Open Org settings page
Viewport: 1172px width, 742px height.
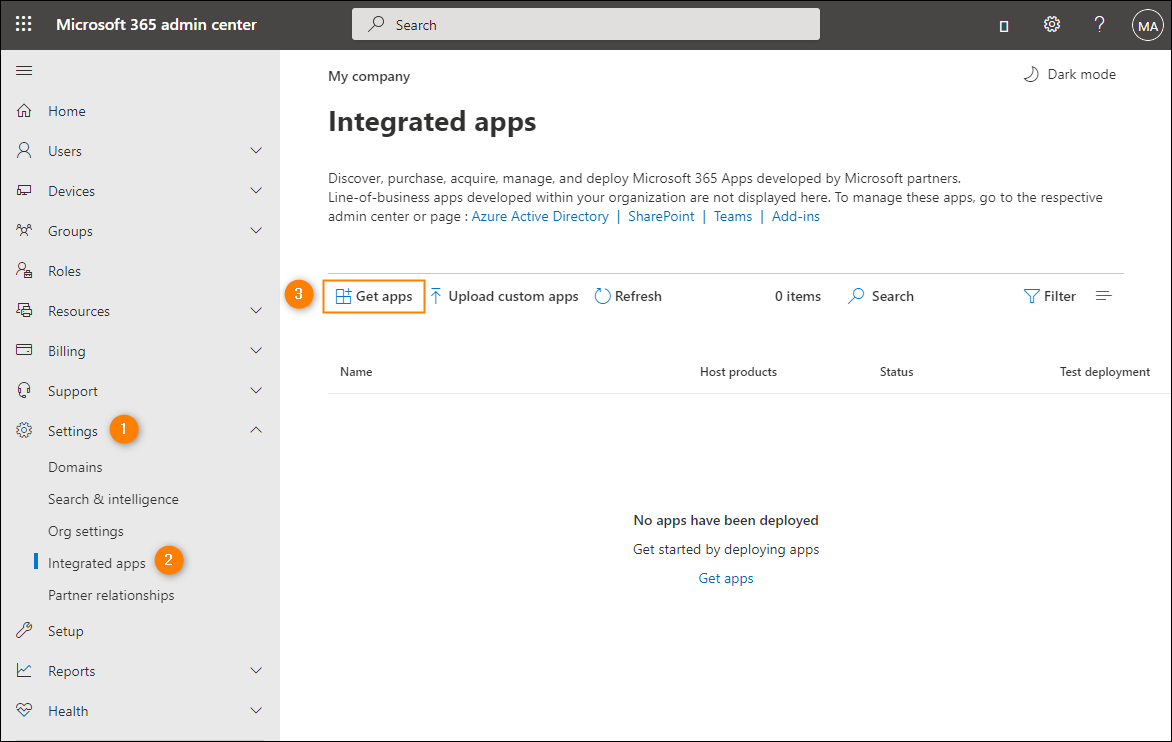tap(86, 531)
